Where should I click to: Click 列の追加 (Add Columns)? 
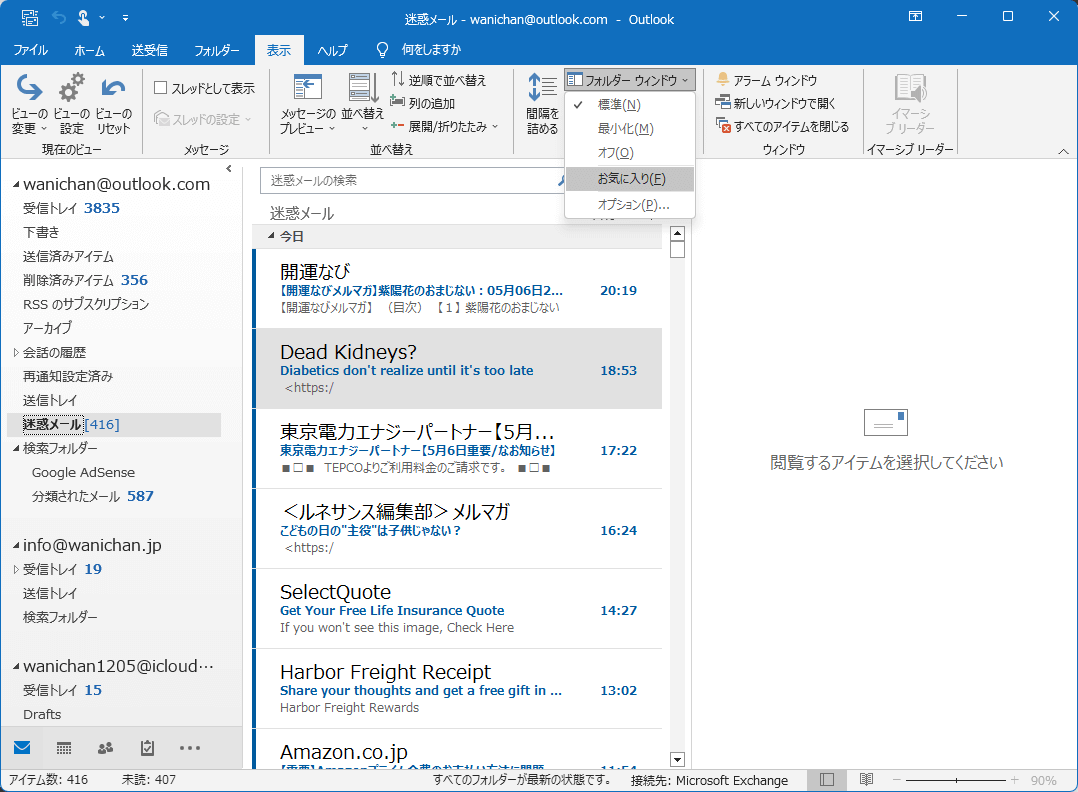pyautogui.click(x=423, y=103)
